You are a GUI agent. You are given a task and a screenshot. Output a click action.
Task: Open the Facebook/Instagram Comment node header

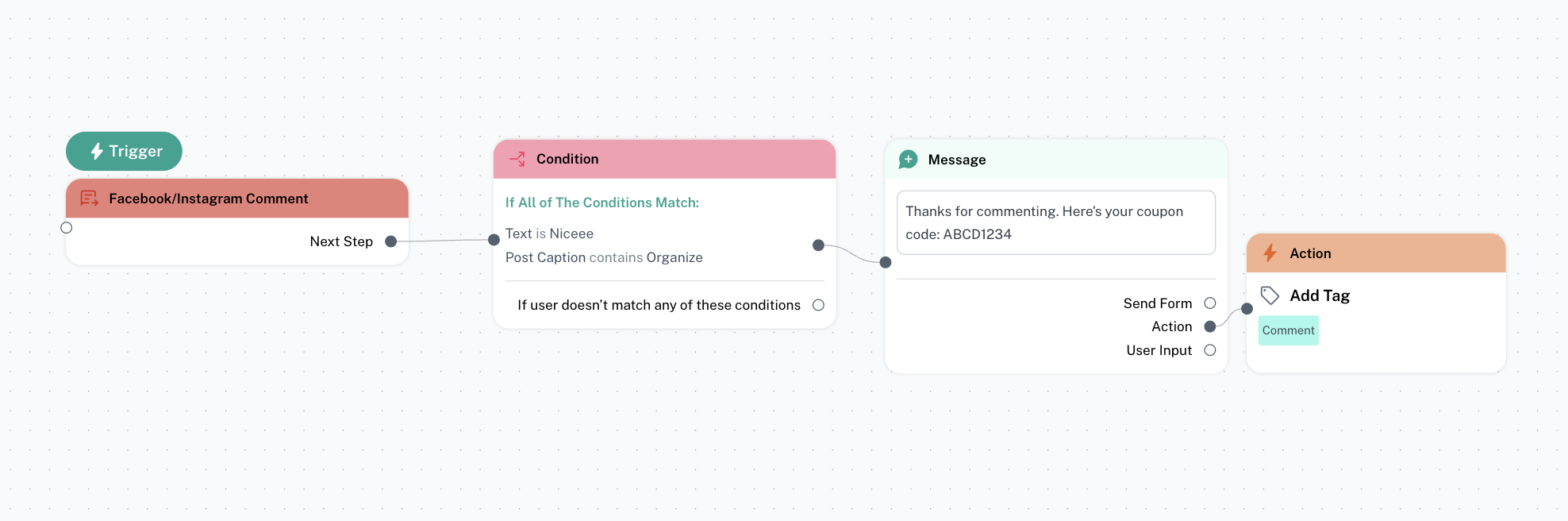pyautogui.click(x=236, y=199)
